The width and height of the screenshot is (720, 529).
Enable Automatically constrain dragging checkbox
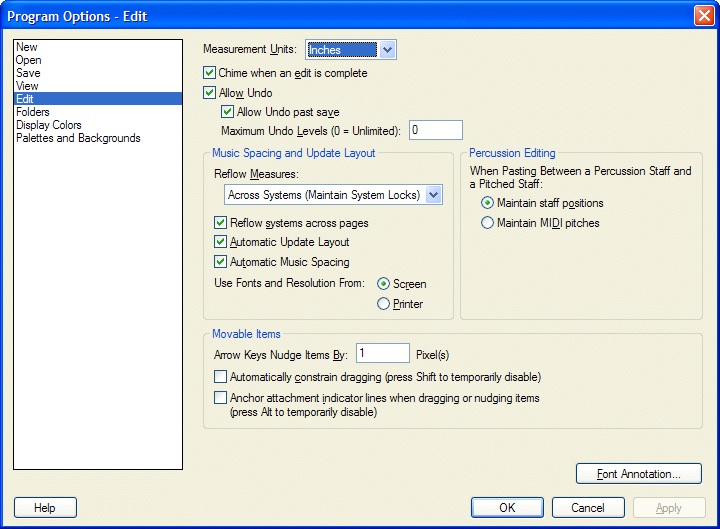[x=221, y=377]
